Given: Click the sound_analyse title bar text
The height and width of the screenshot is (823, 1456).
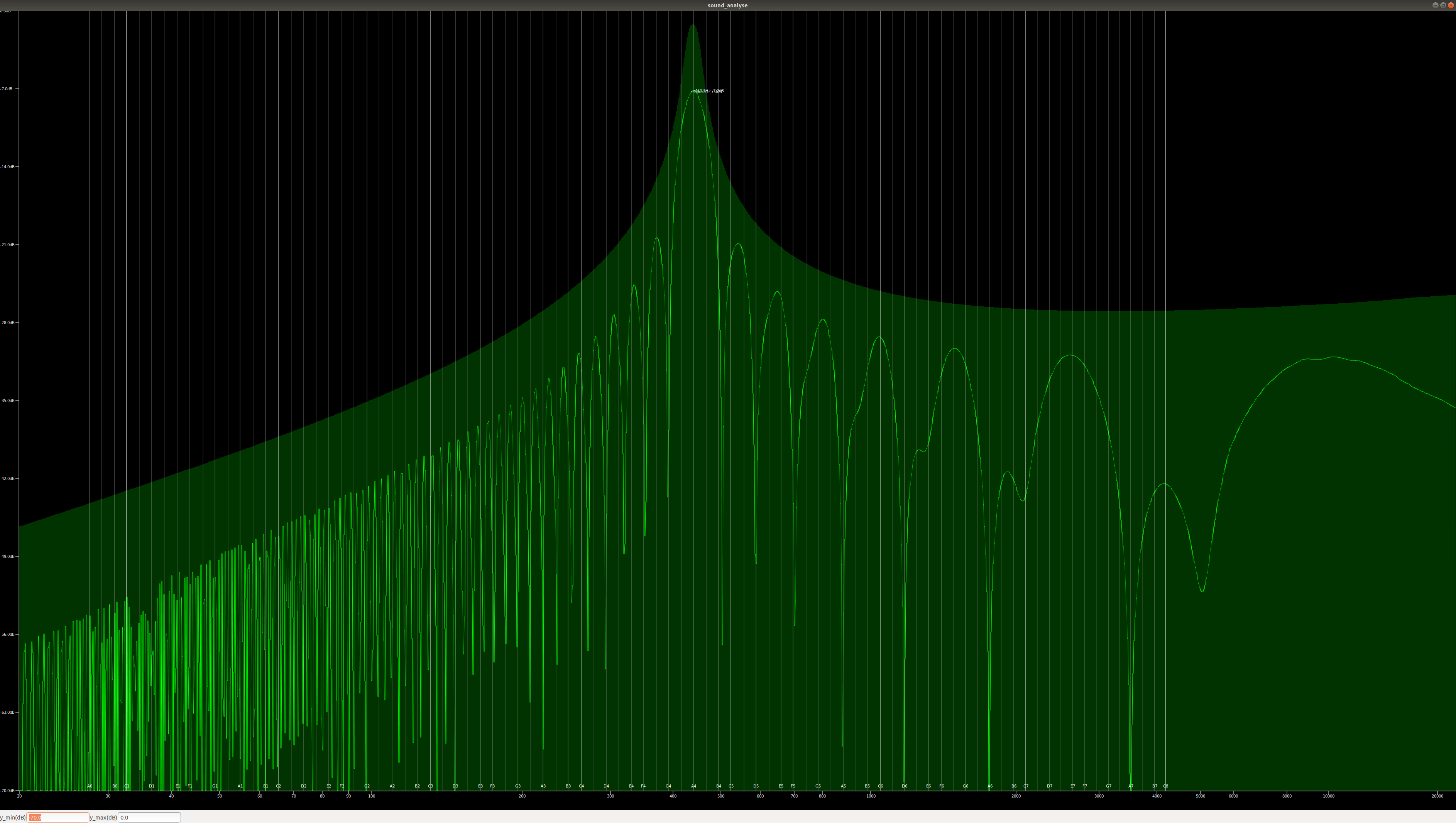Looking at the screenshot, I should (727, 5).
